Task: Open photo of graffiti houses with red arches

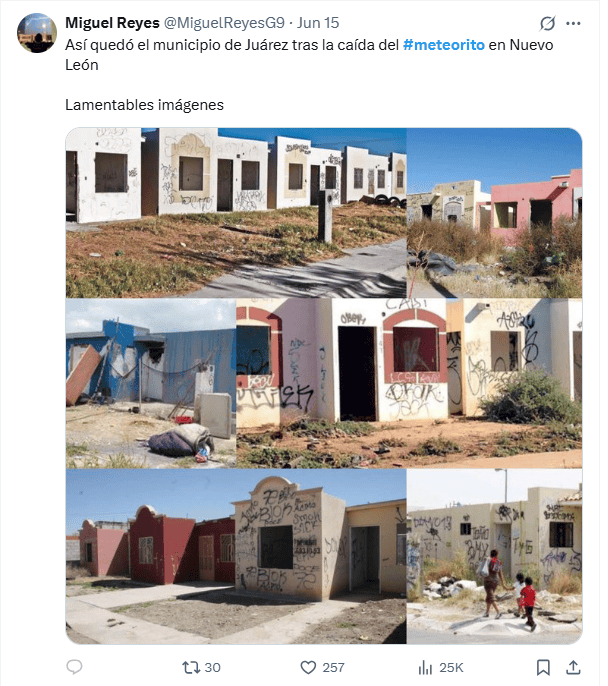Action: pyautogui.click(x=409, y=383)
